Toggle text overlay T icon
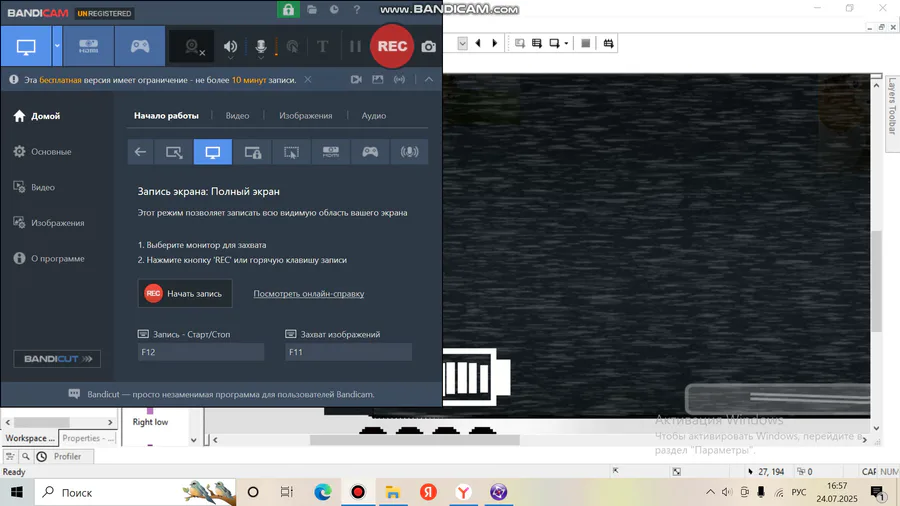 pos(323,46)
